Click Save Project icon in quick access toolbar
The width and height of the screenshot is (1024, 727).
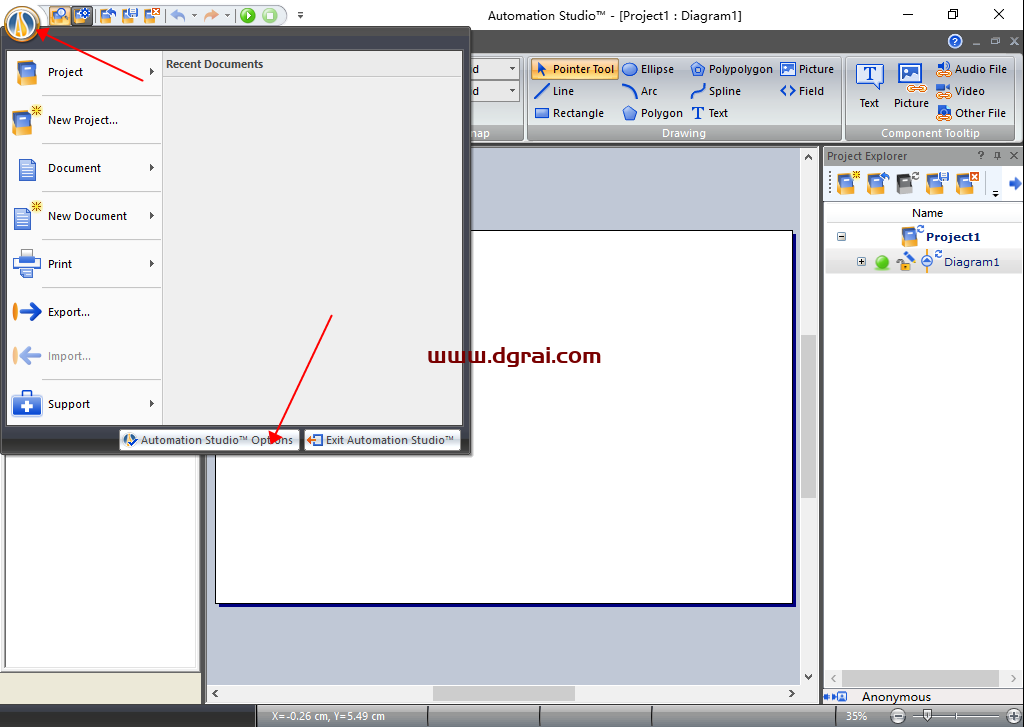129,15
